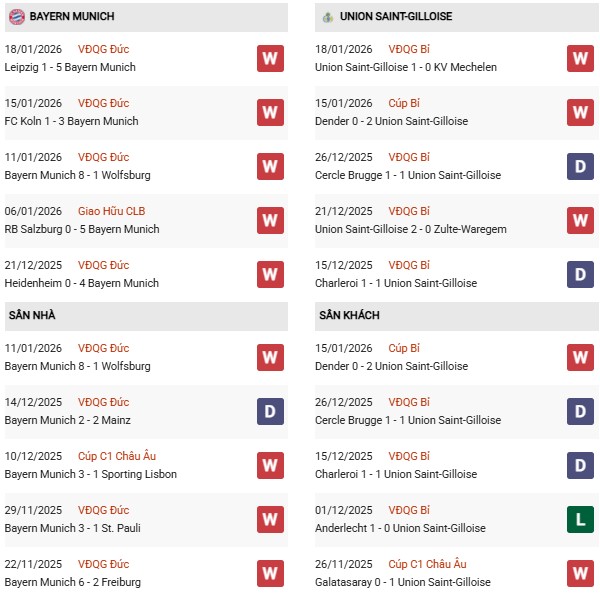Click W badge for Zulte-Waregem match
The width and height of the screenshot is (600, 593).
coord(580,220)
